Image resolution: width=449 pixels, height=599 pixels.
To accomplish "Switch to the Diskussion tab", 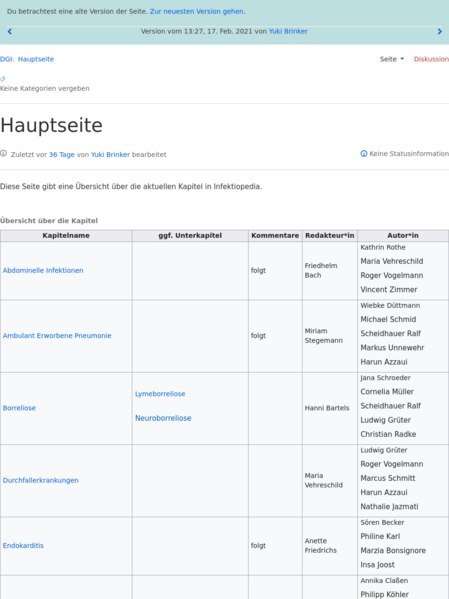I will pos(431,59).
